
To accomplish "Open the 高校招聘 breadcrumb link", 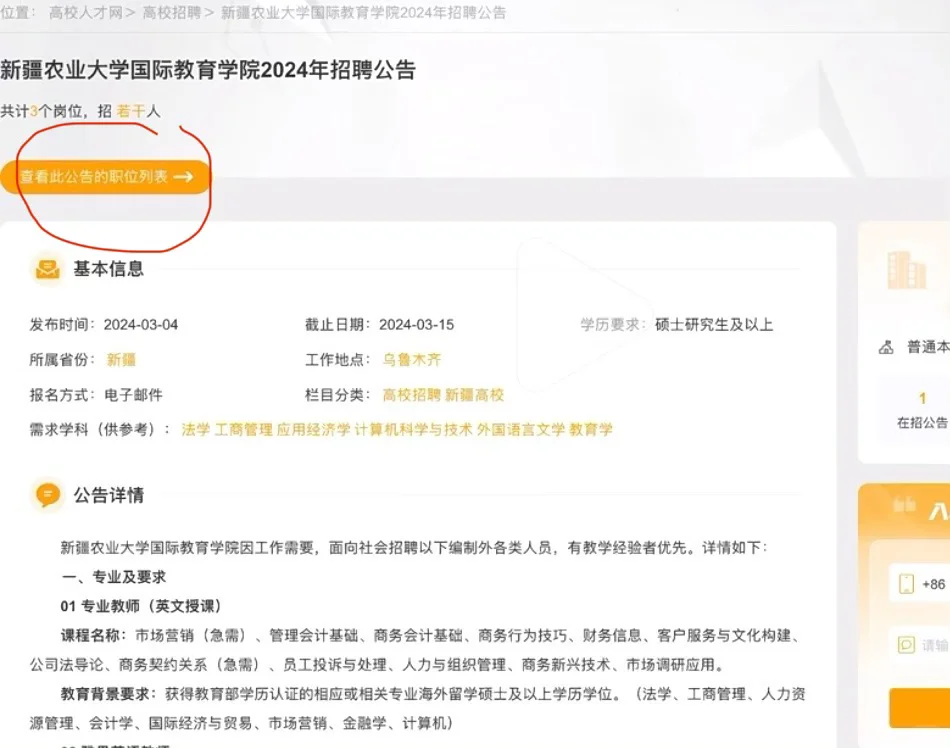I will pos(171,13).
